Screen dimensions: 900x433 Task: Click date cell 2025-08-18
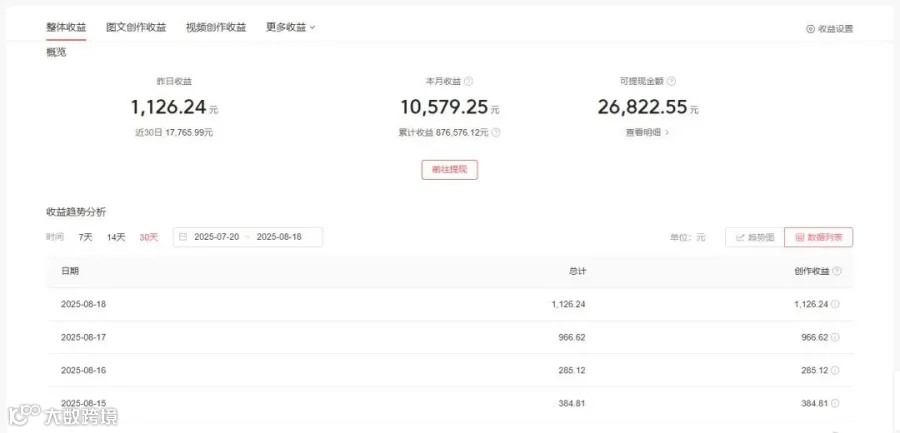pyautogui.click(x=83, y=304)
